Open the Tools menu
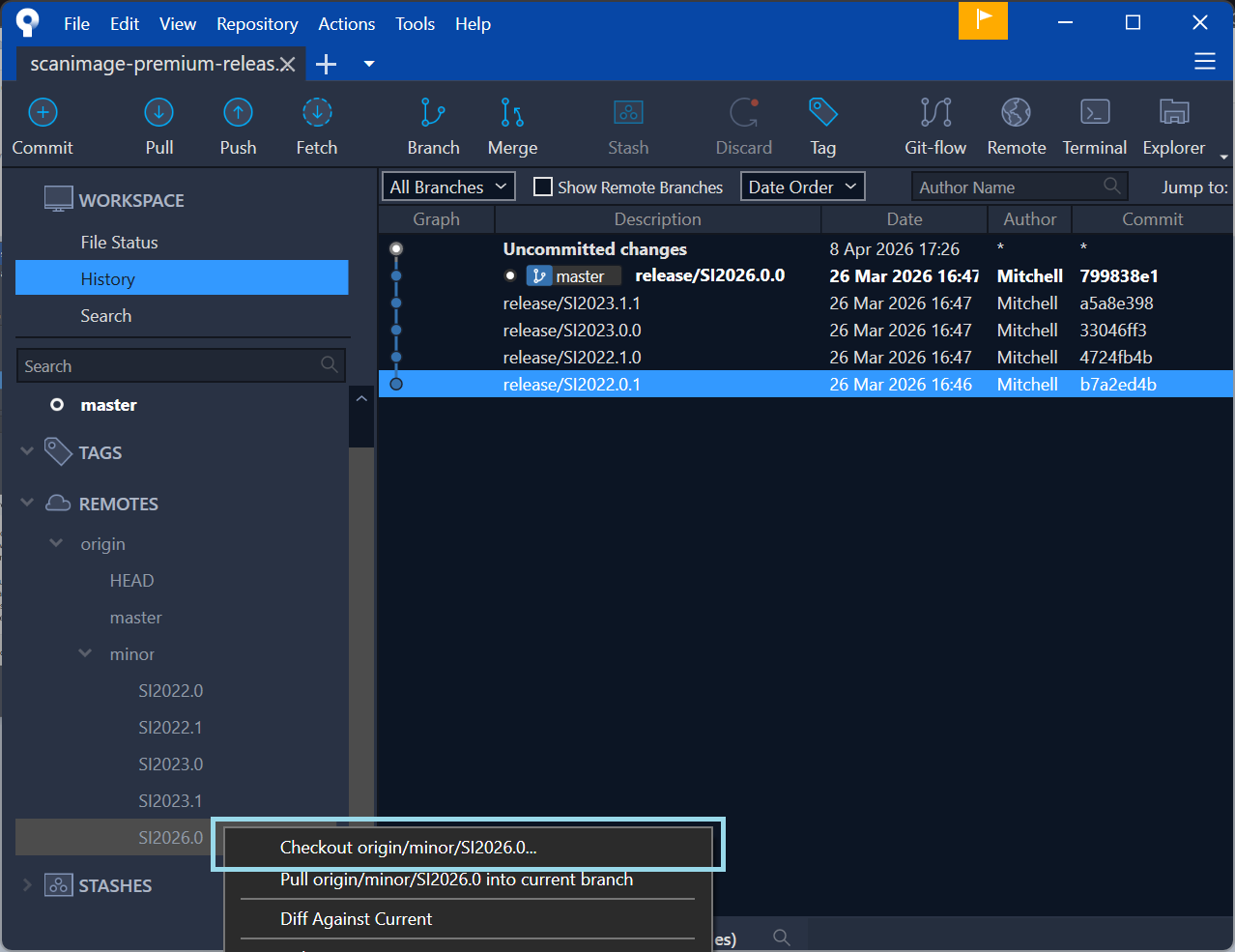This screenshot has height=952, width=1235. [x=415, y=24]
